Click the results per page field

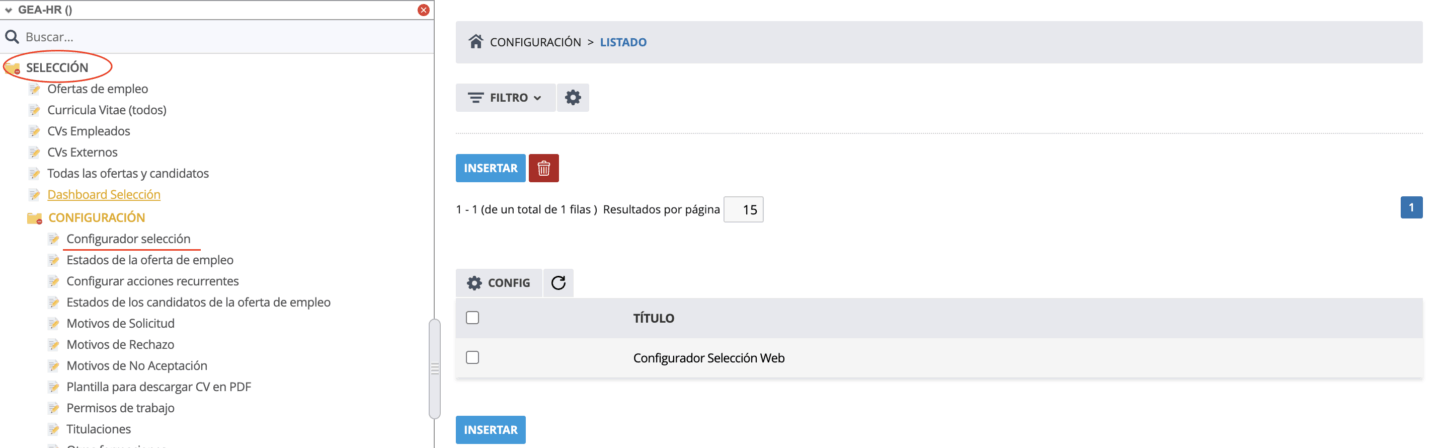[743, 210]
